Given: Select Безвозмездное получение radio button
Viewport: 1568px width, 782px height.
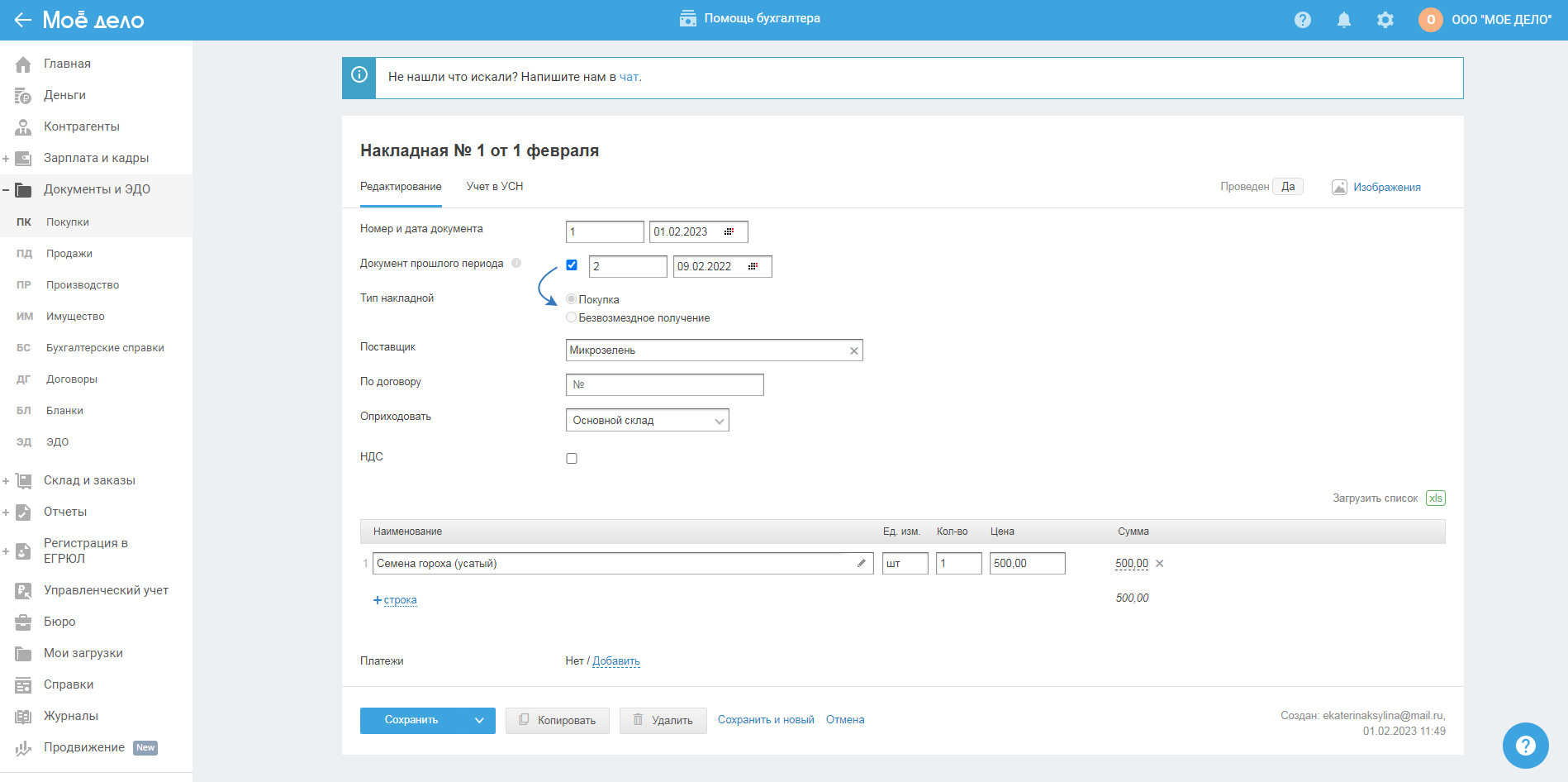Looking at the screenshot, I should (x=571, y=317).
